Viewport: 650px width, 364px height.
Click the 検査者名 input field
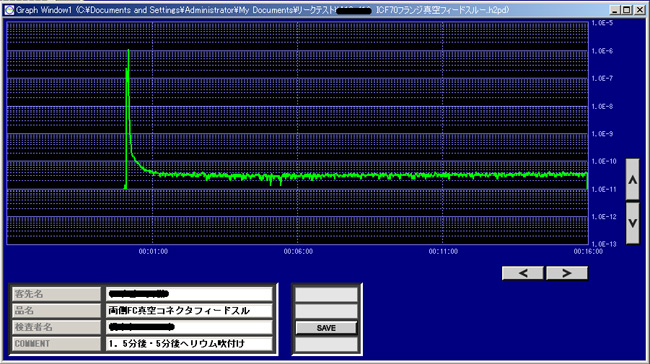click(x=189, y=327)
